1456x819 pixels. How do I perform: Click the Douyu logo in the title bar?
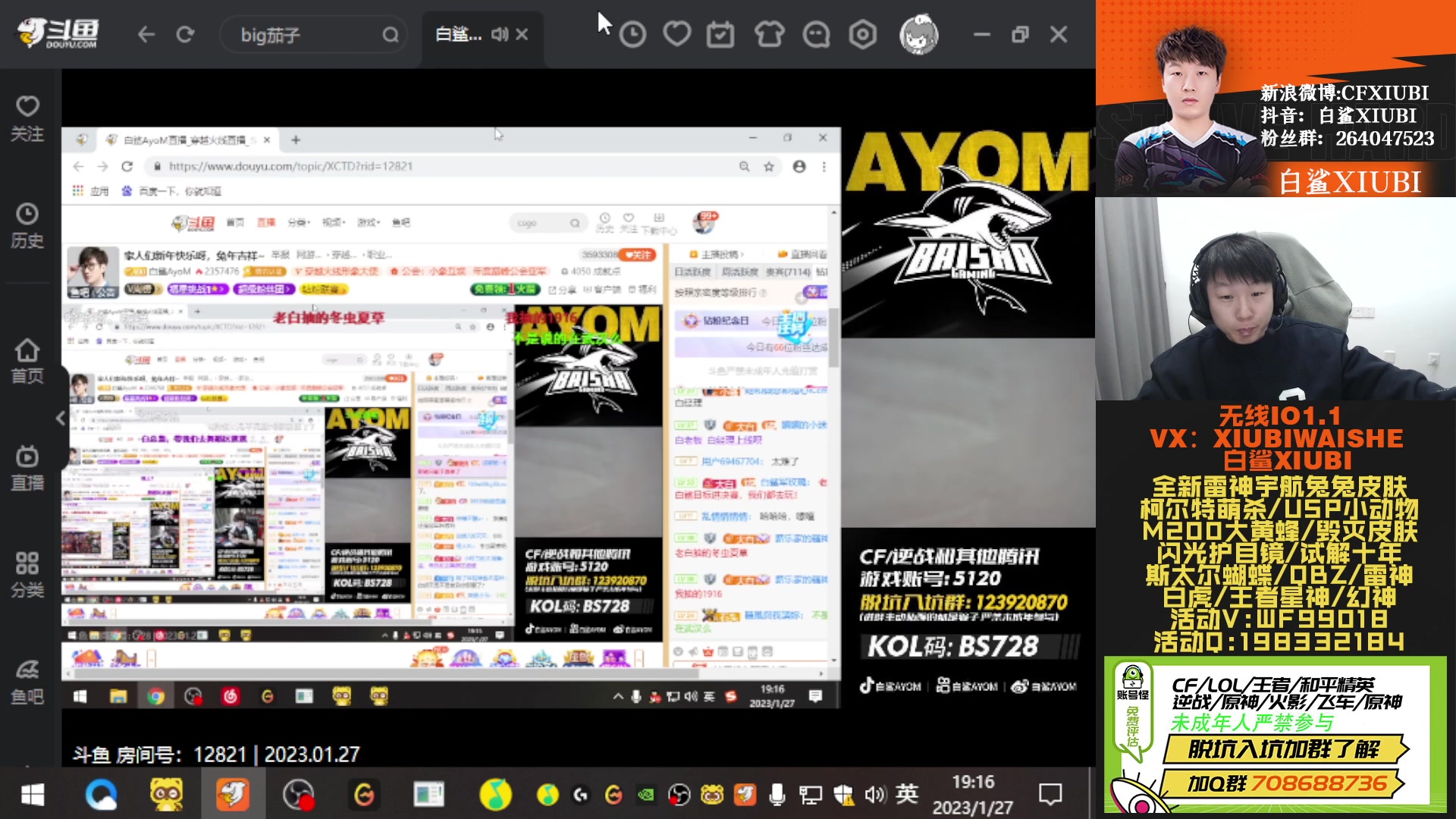click(x=58, y=34)
